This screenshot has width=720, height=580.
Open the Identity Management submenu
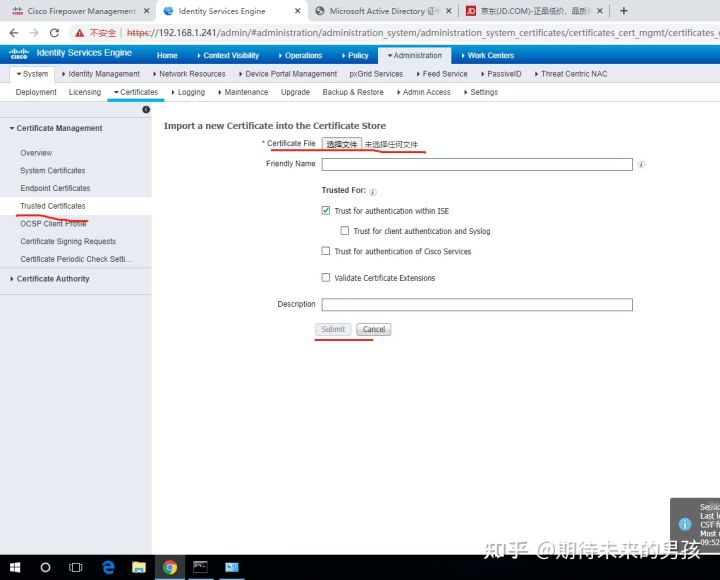click(101, 73)
